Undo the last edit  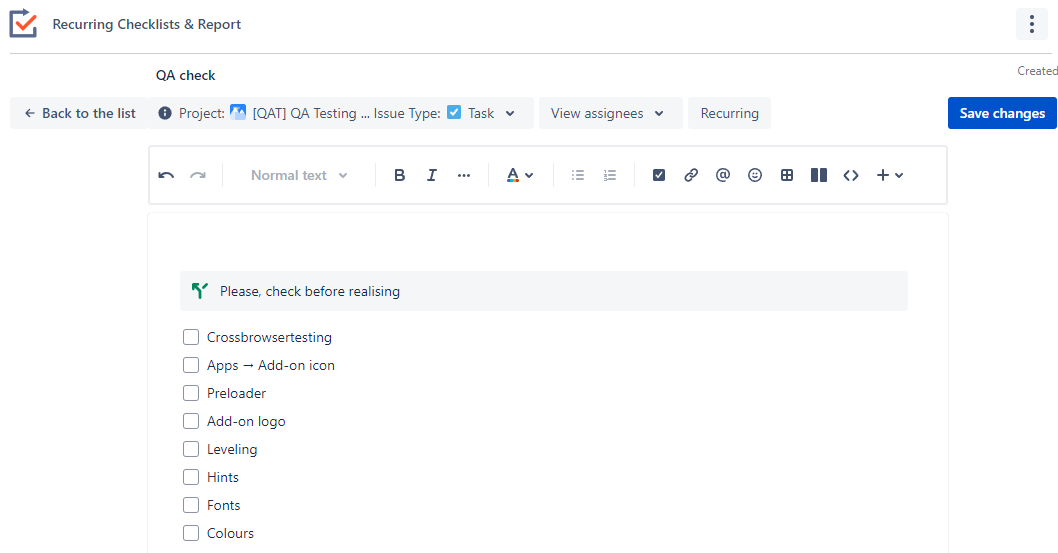166,175
